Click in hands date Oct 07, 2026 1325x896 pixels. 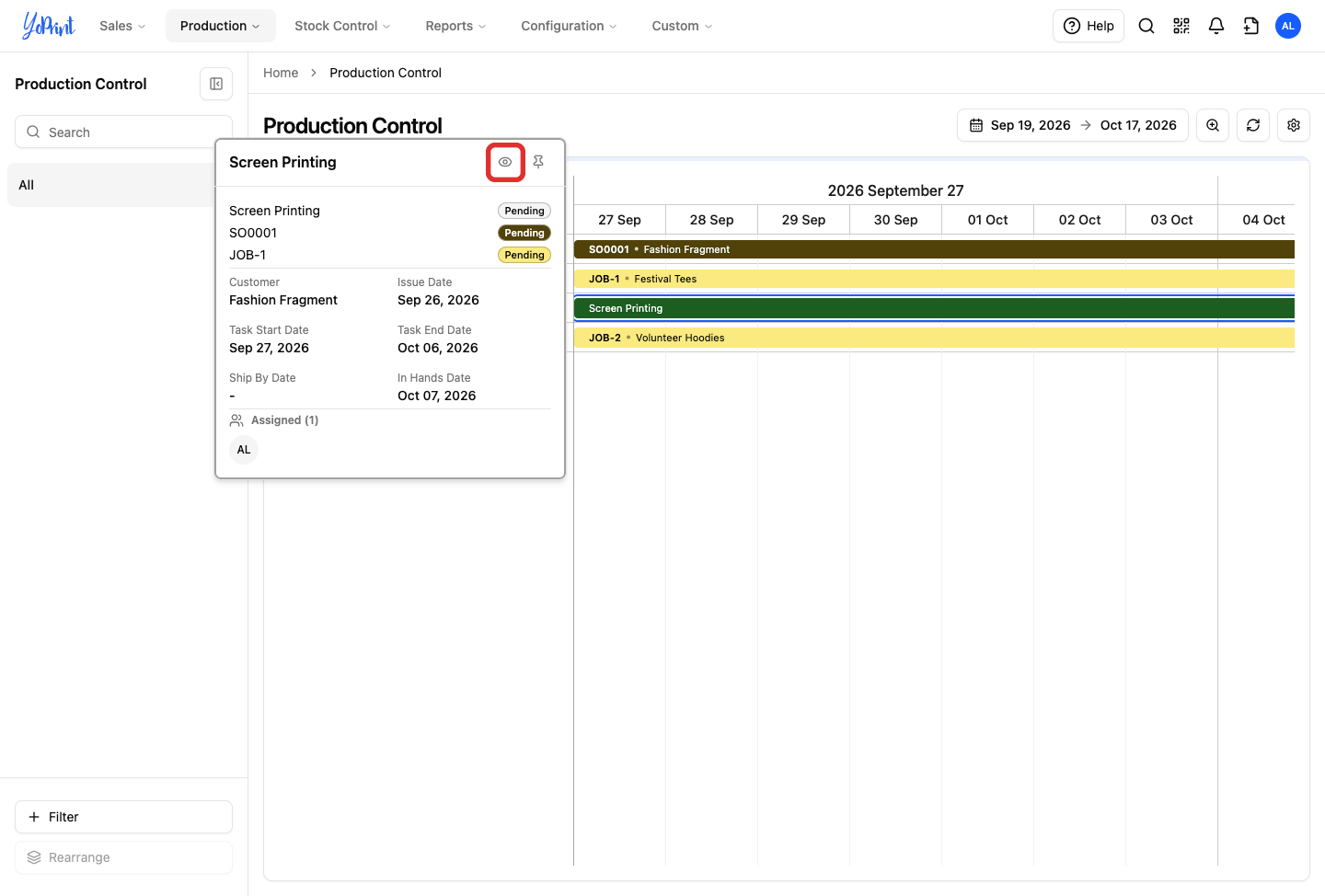(x=437, y=396)
